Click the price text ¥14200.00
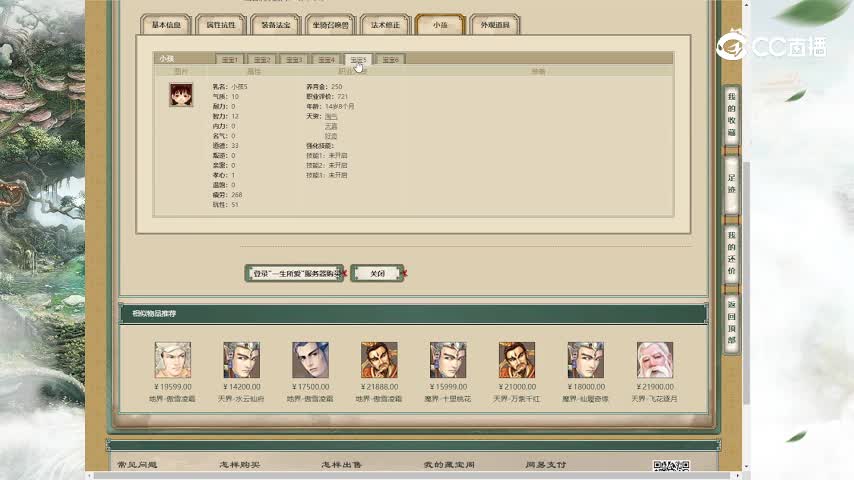 click(x=241, y=387)
